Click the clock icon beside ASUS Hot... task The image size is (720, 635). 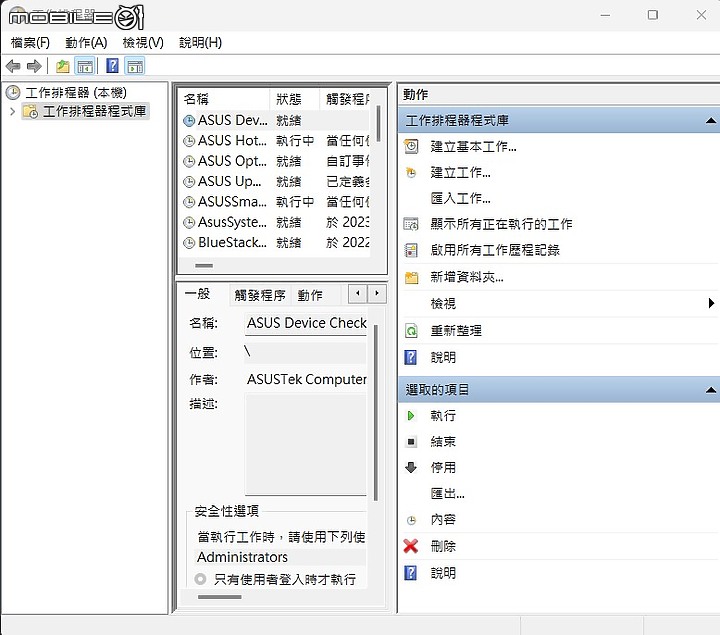(189, 141)
